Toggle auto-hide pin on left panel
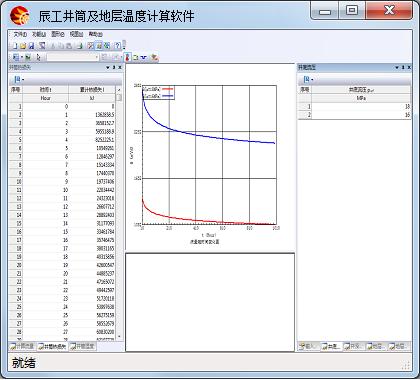The image size is (420, 380). pyautogui.click(x=114, y=67)
